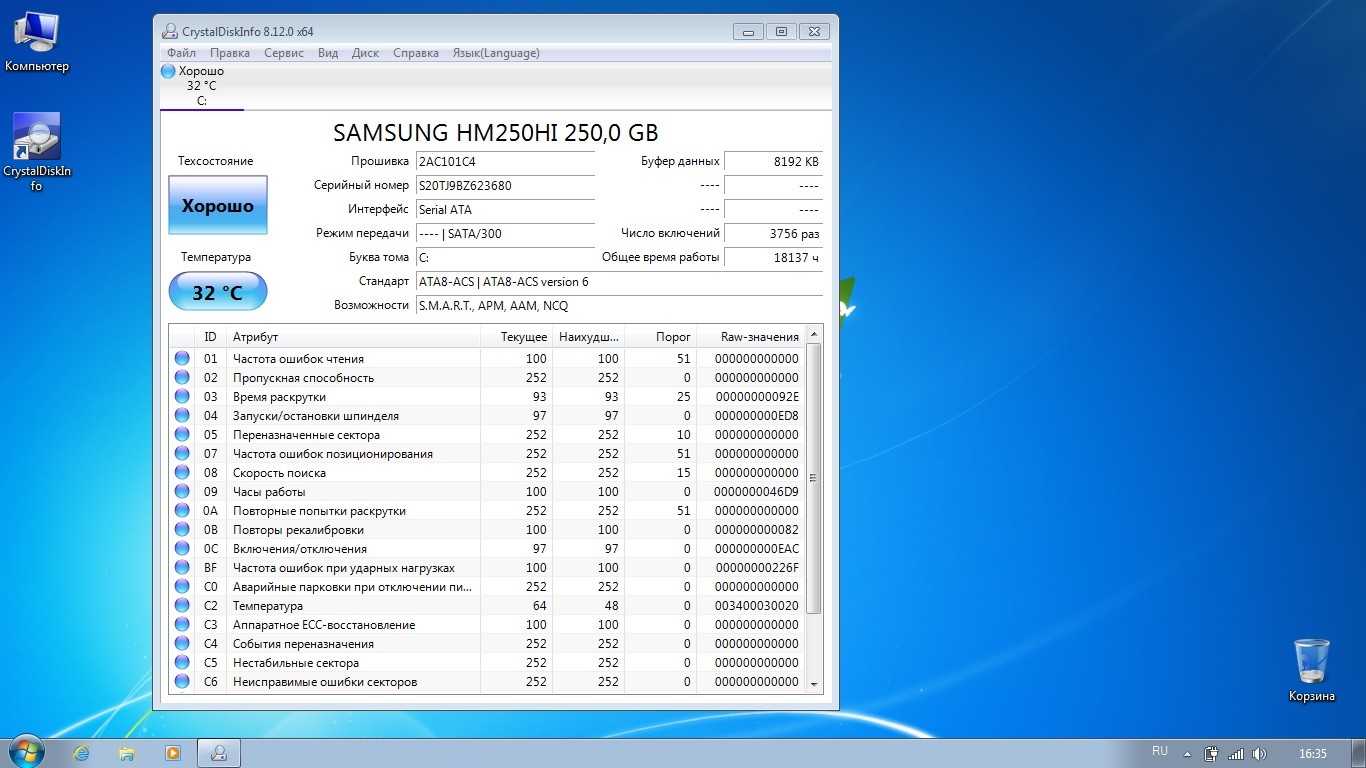
Task: Click the 32 °C temperature button
Action: 218,292
